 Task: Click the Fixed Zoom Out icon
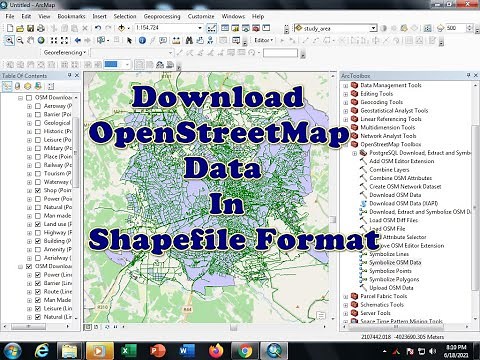click(64, 41)
